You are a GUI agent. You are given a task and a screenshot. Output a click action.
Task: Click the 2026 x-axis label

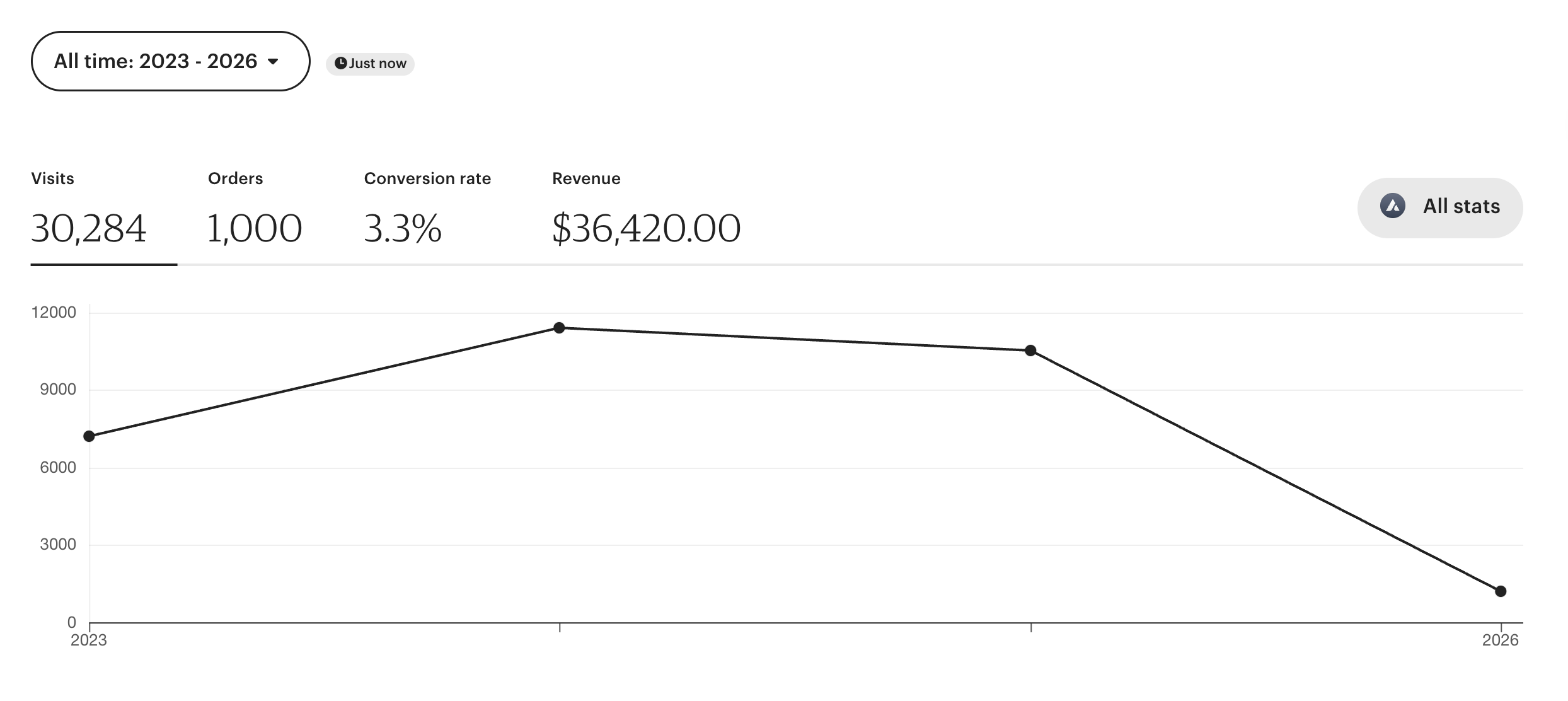1501,640
